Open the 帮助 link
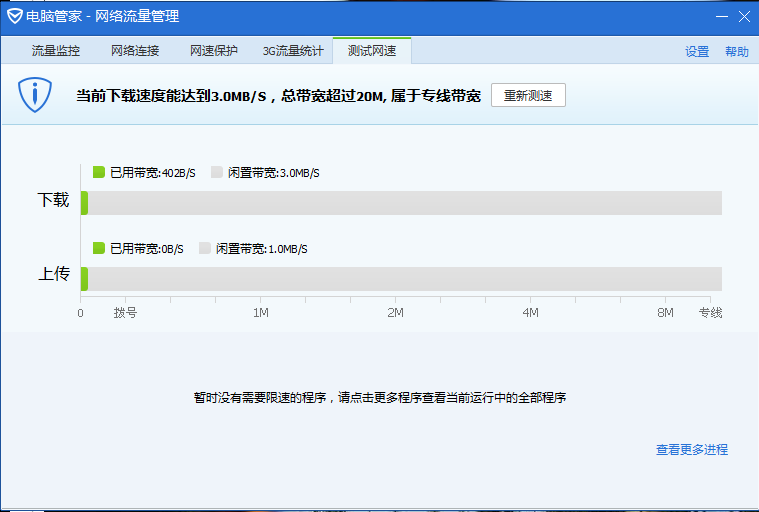Image resolution: width=759 pixels, height=512 pixels. tap(736, 52)
